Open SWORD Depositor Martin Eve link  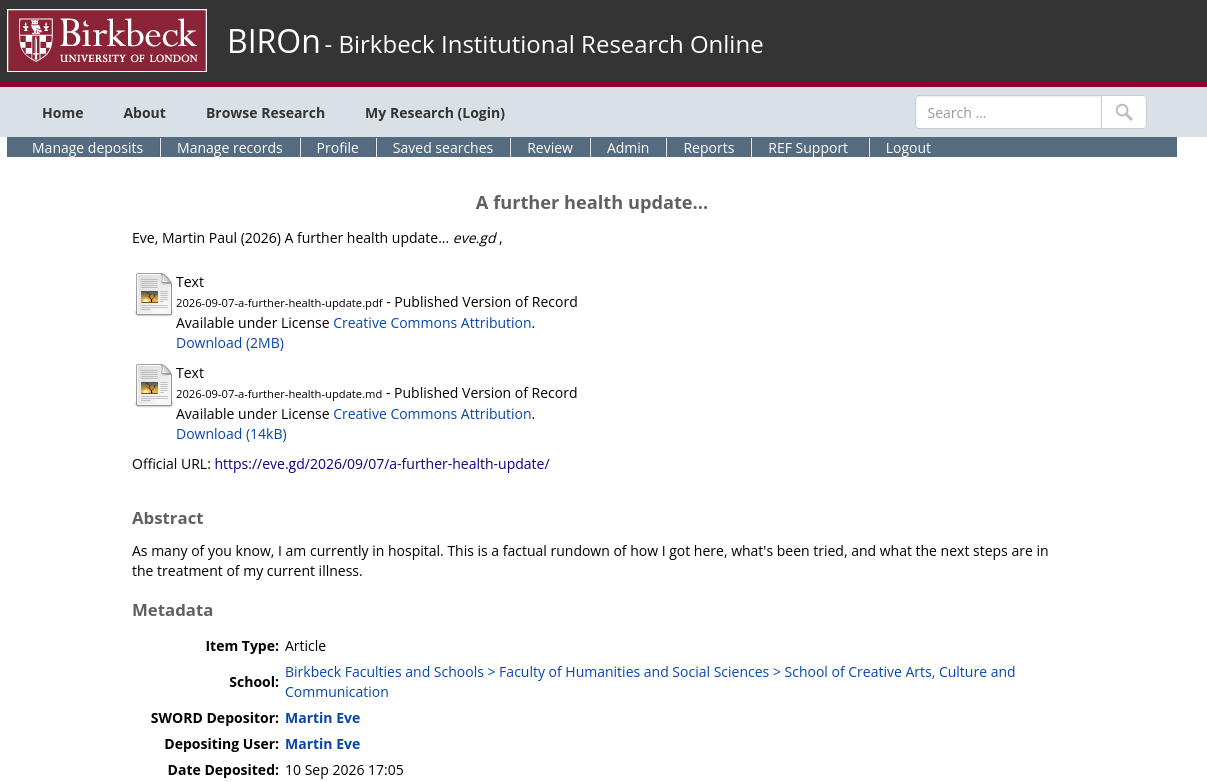tap(322, 718)
